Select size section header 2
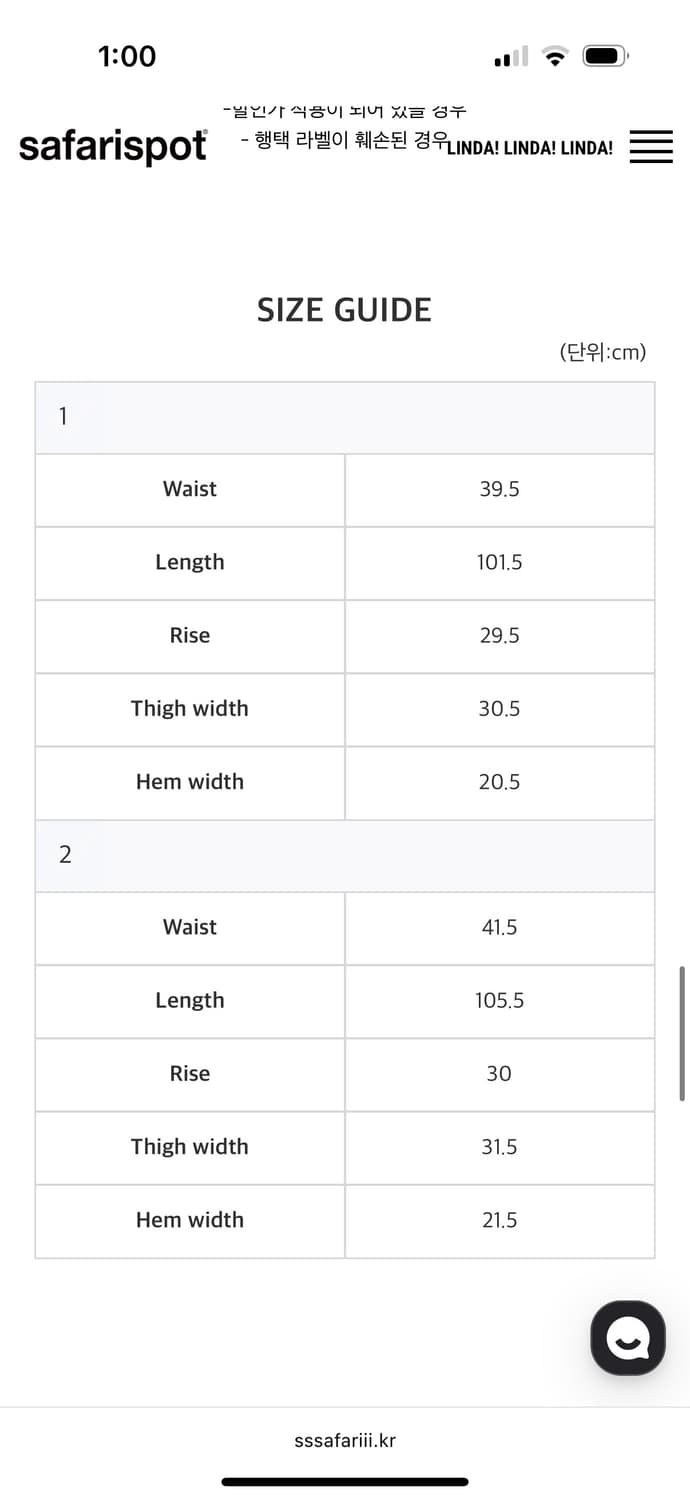Image resolution: width=690 pixels, height=1500 pixels. point(64,855)
